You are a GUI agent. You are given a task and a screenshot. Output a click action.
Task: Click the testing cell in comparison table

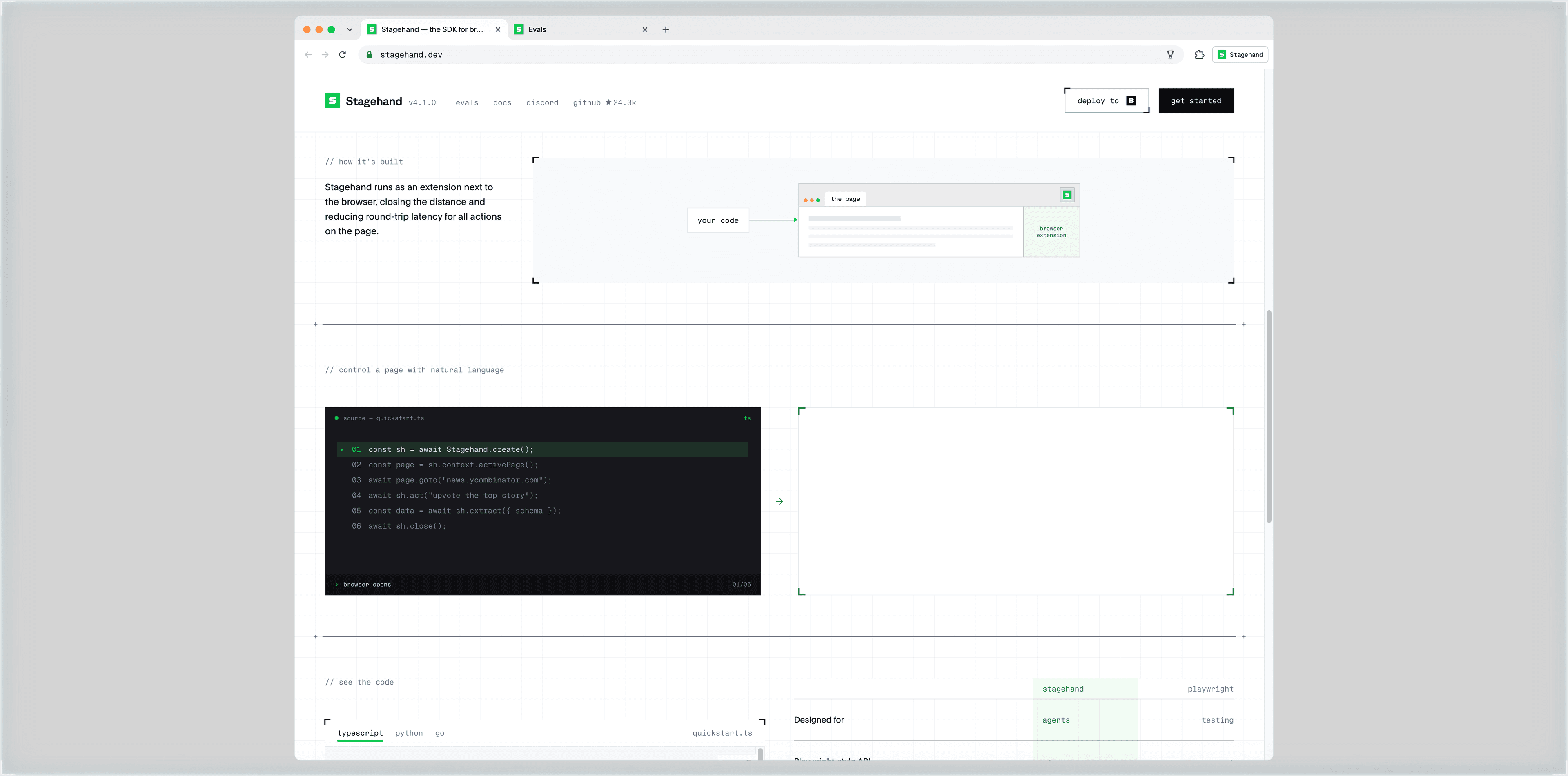(x=1217, y=720)
